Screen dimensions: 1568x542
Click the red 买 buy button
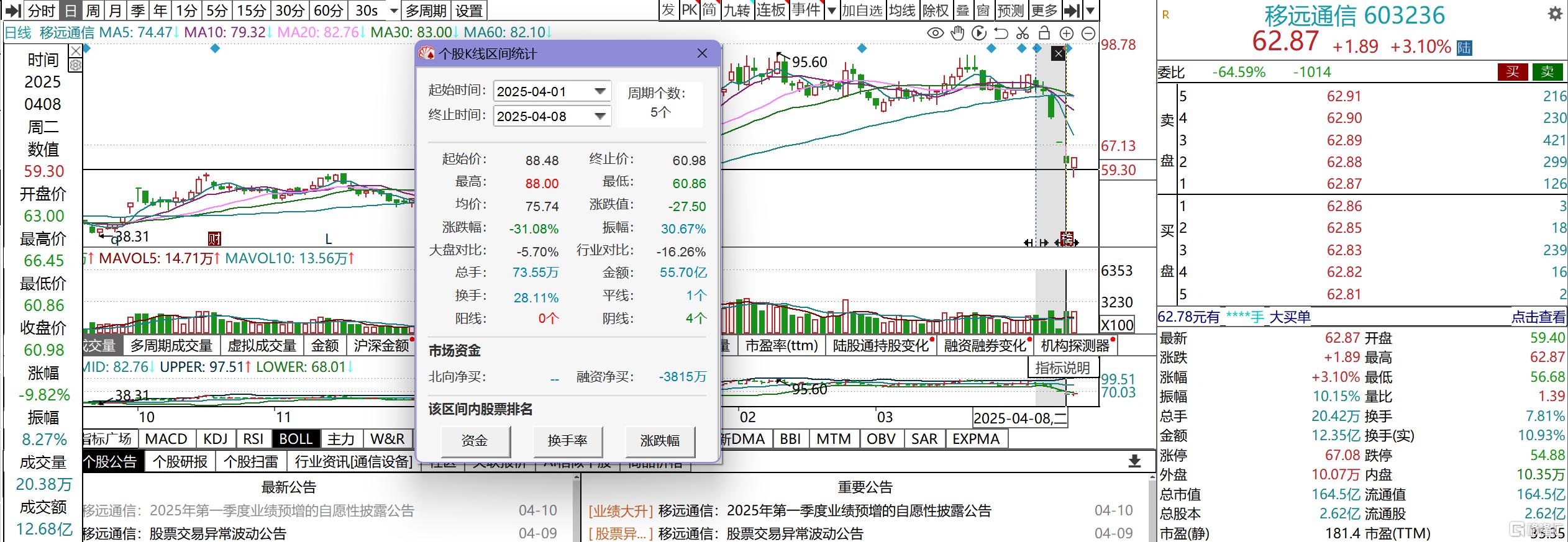[x=1513, y=72]
